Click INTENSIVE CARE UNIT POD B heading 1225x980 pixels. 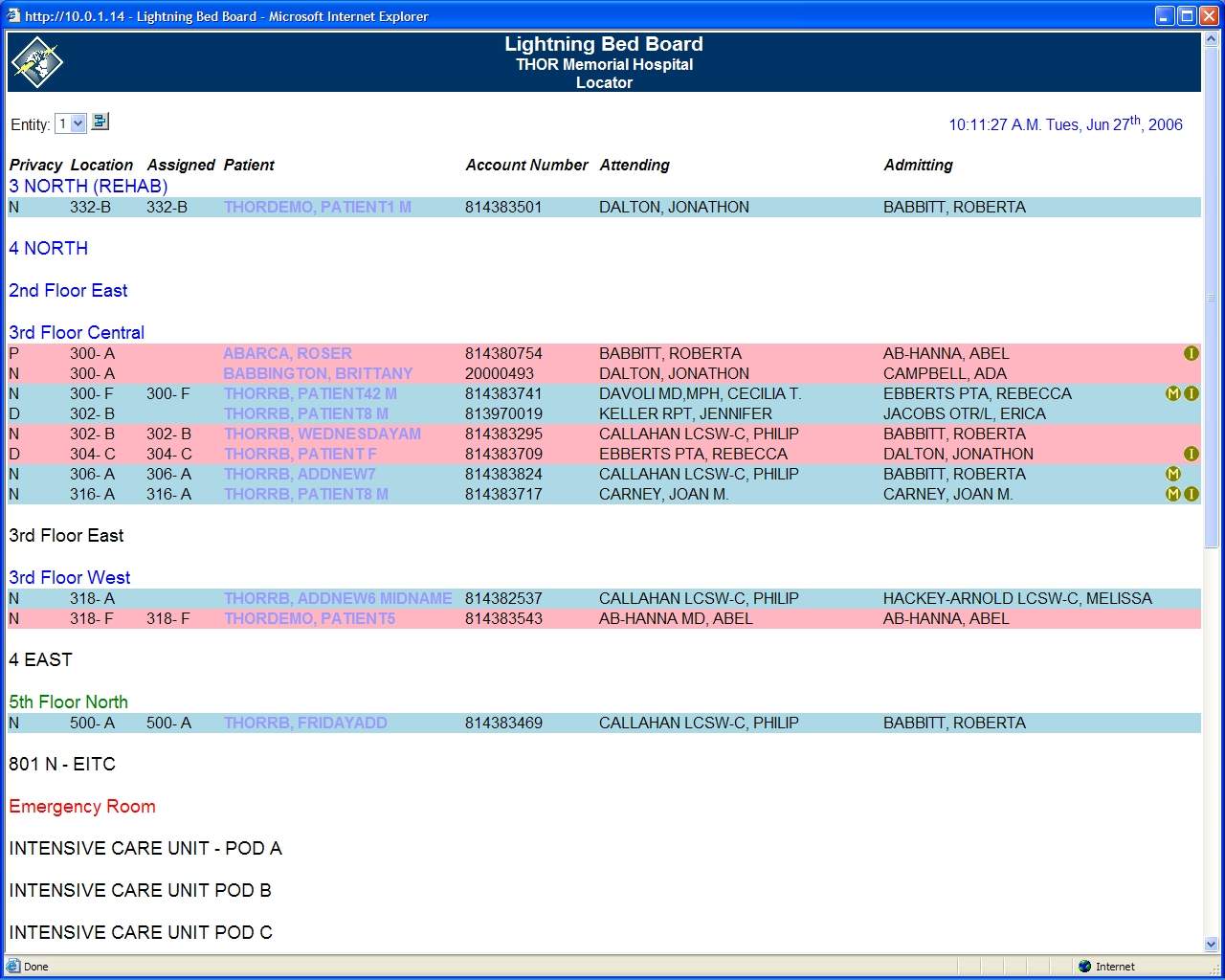pos(140,890)
